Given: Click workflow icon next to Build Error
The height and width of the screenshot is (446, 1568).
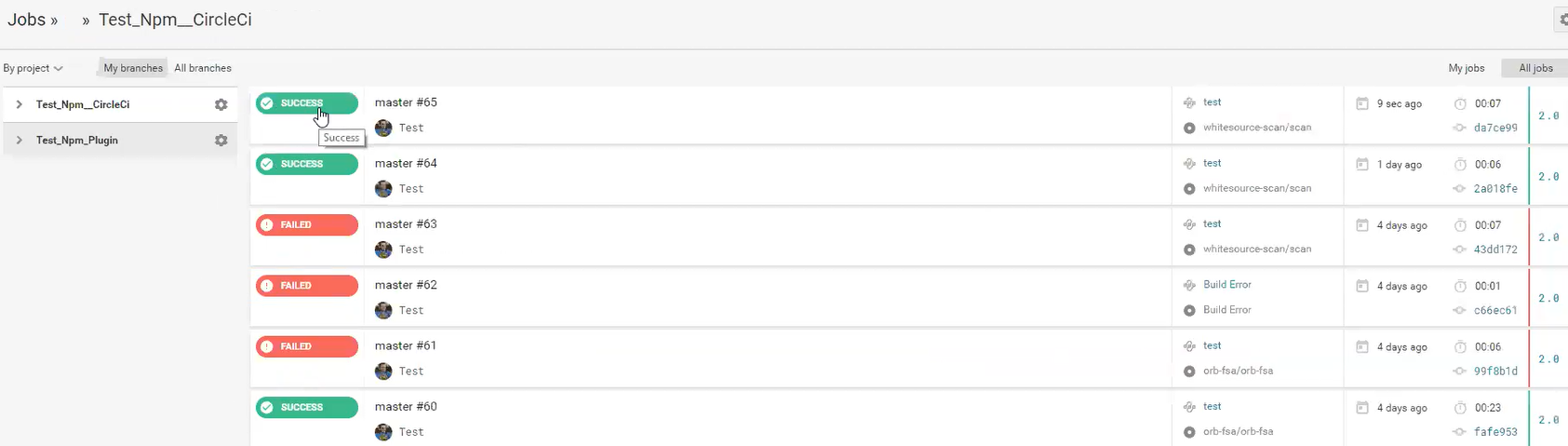Looking at the screenshot, I should [x=1189, y=285].
